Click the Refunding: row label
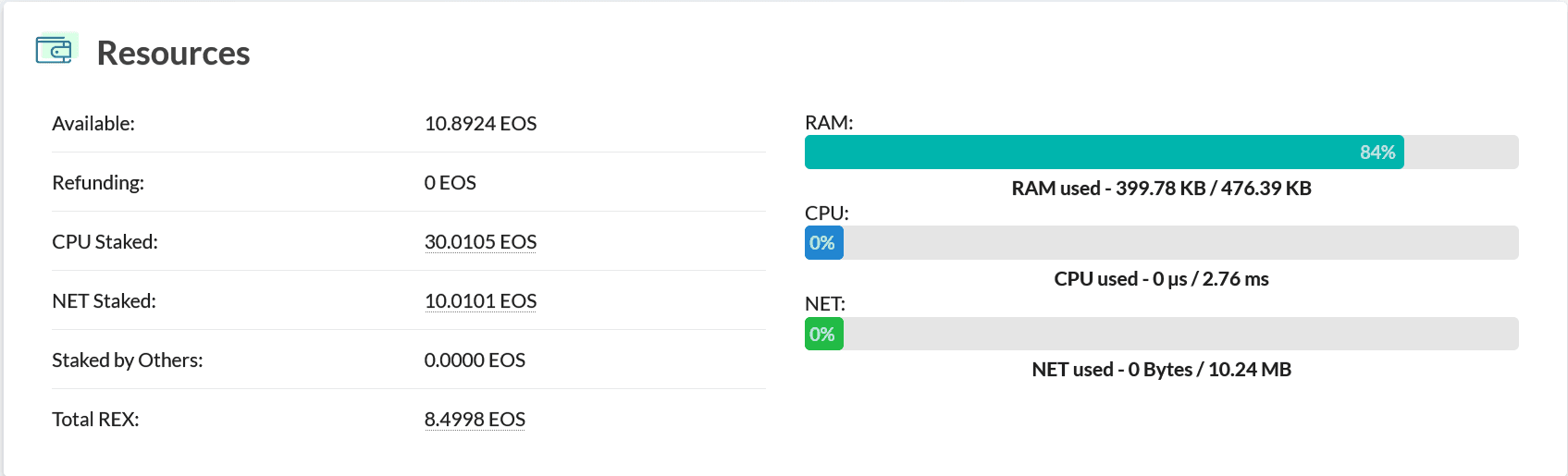Viewport: 1568px width, 476px height. 98,183
